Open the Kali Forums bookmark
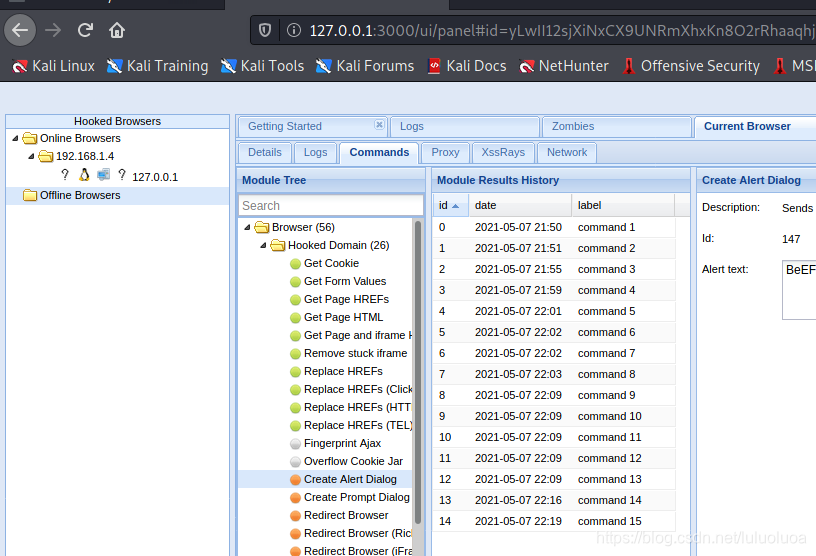The height and width of the screenshot is (556, 816). tap(365, 66)
